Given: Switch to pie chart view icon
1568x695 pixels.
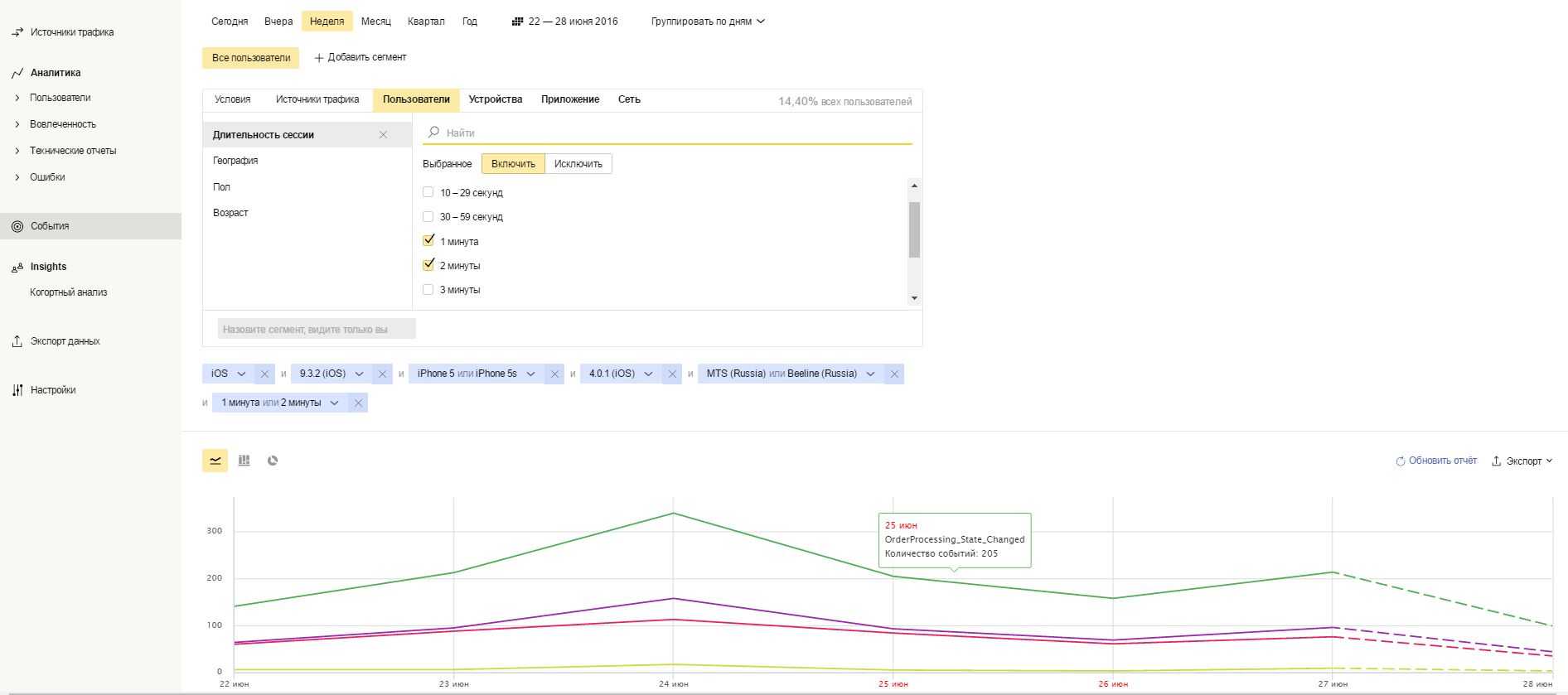Looking at the screenshot, I should tap(273, 461).
